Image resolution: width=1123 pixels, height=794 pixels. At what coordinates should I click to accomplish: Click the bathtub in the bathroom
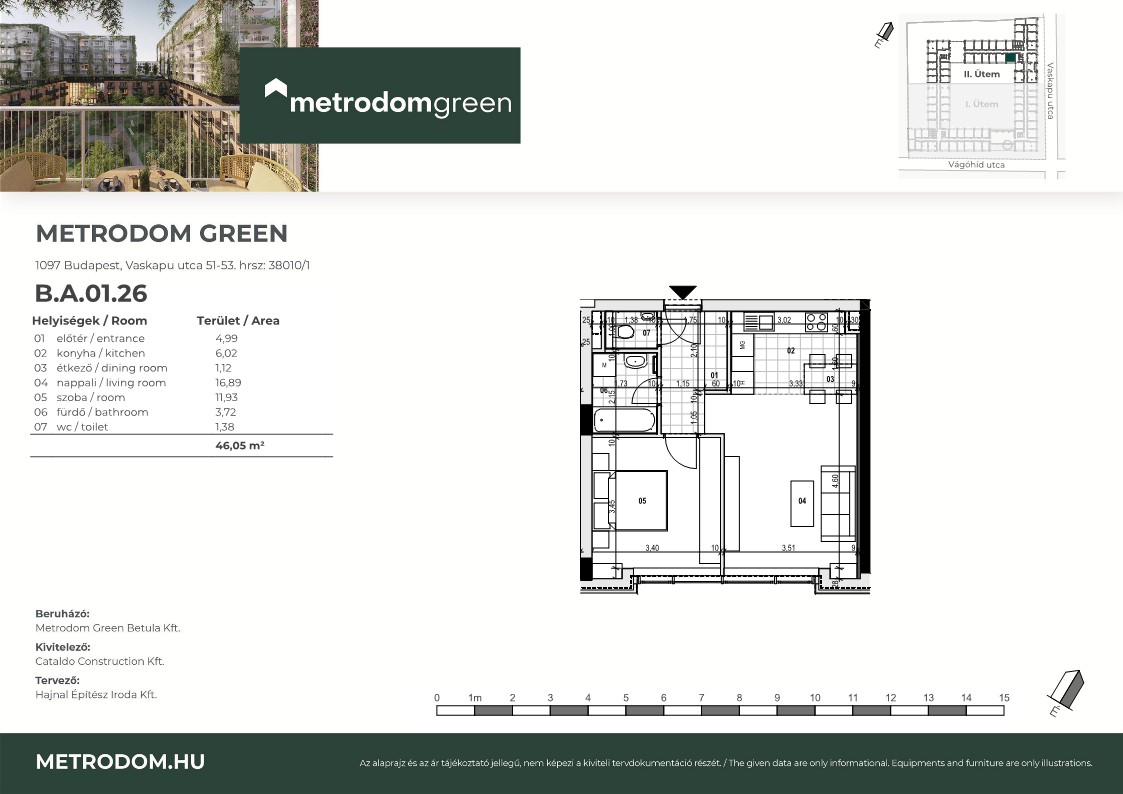[625, 420]
